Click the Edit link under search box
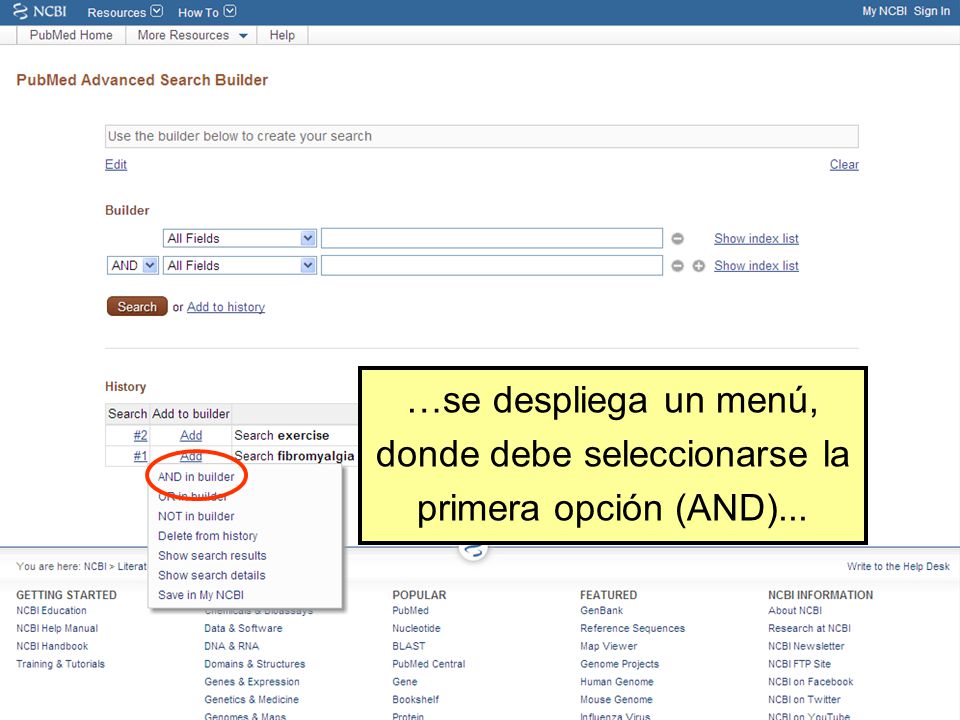The width and height of the screenshot is (960, 720). (116, 164)
